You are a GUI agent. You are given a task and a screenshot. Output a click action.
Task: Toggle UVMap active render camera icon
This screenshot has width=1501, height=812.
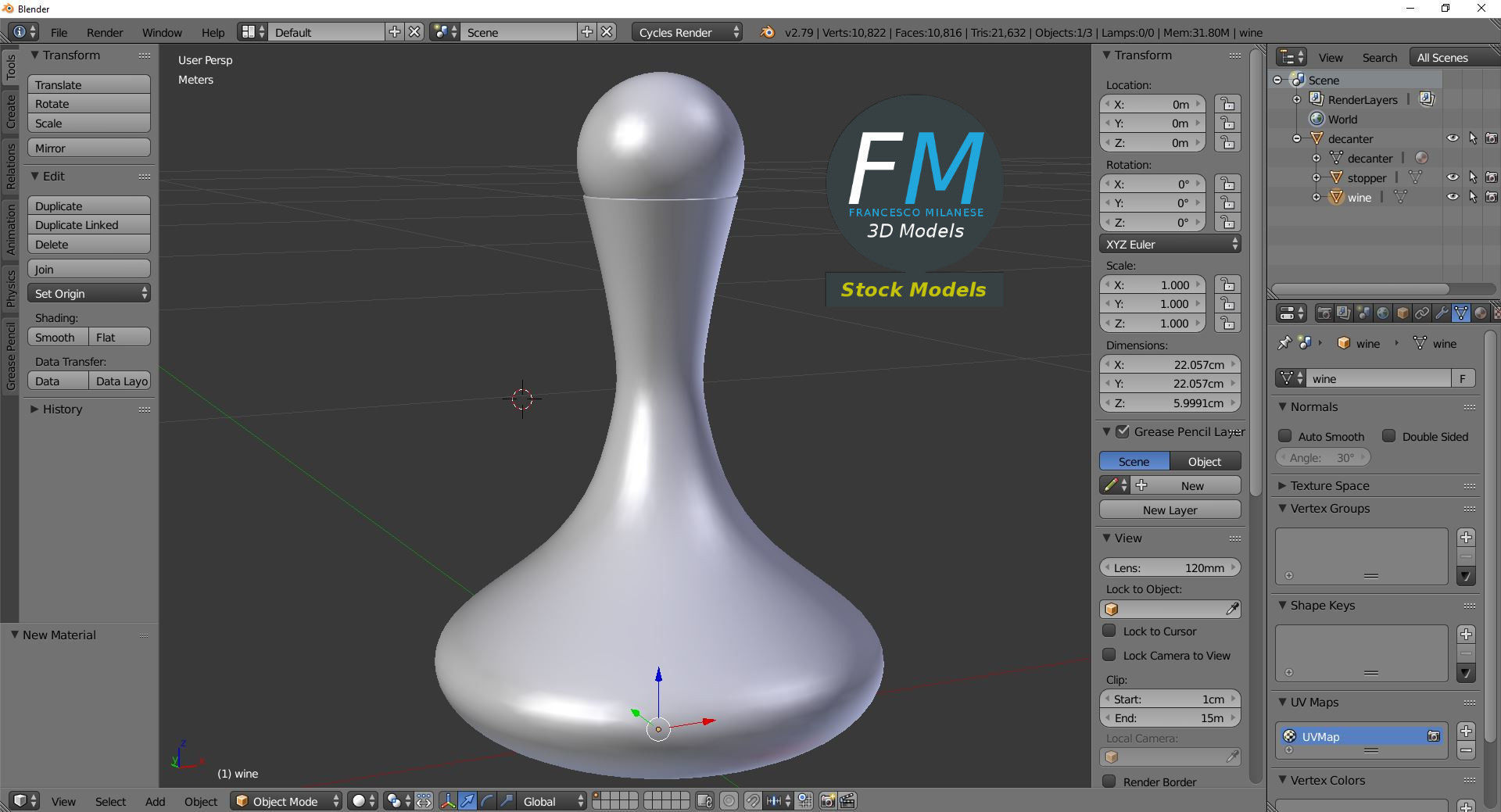click(x=1434, y=736)
